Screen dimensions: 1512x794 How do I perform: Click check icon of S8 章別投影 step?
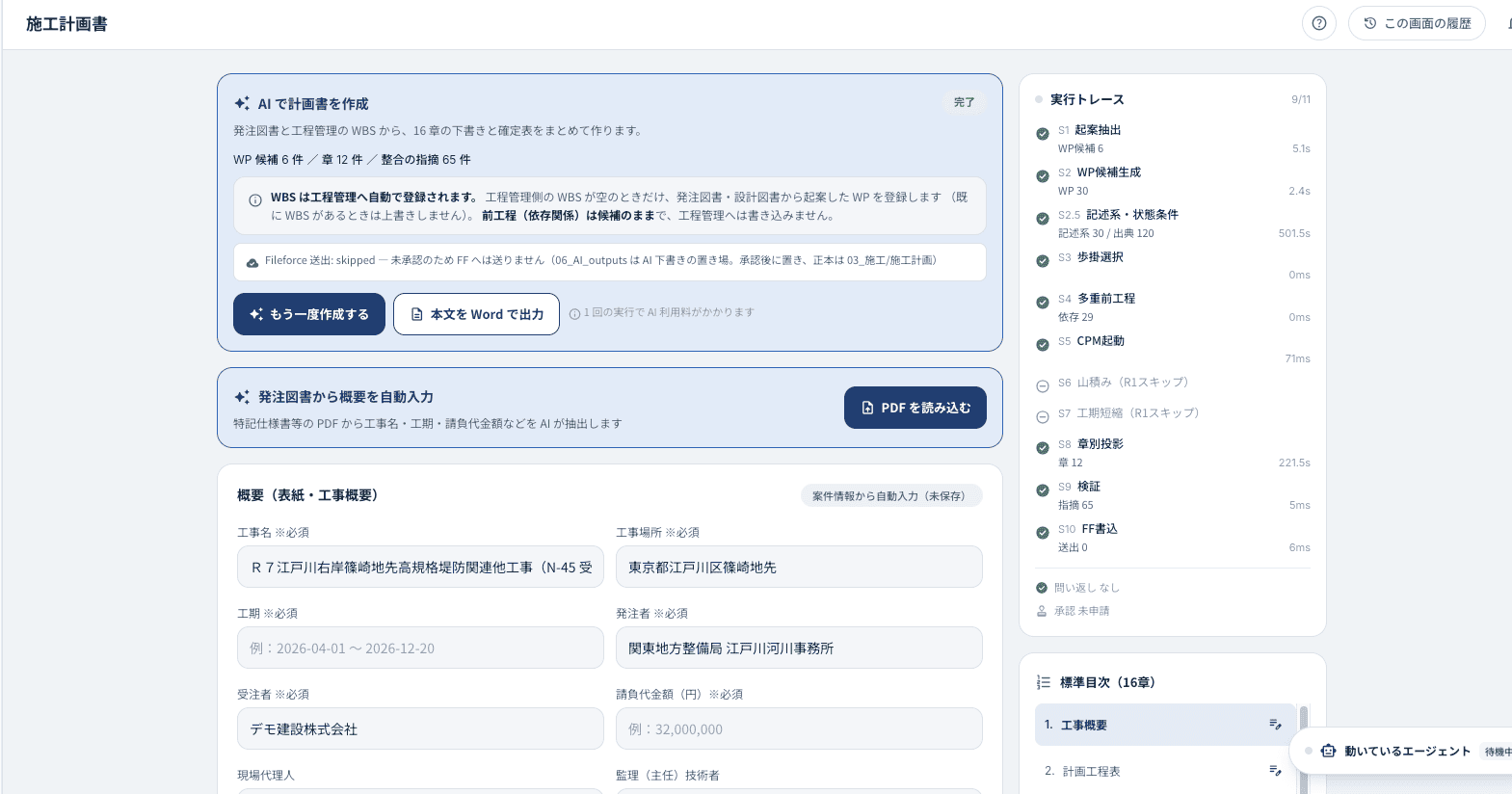(x=1043, y=448)
